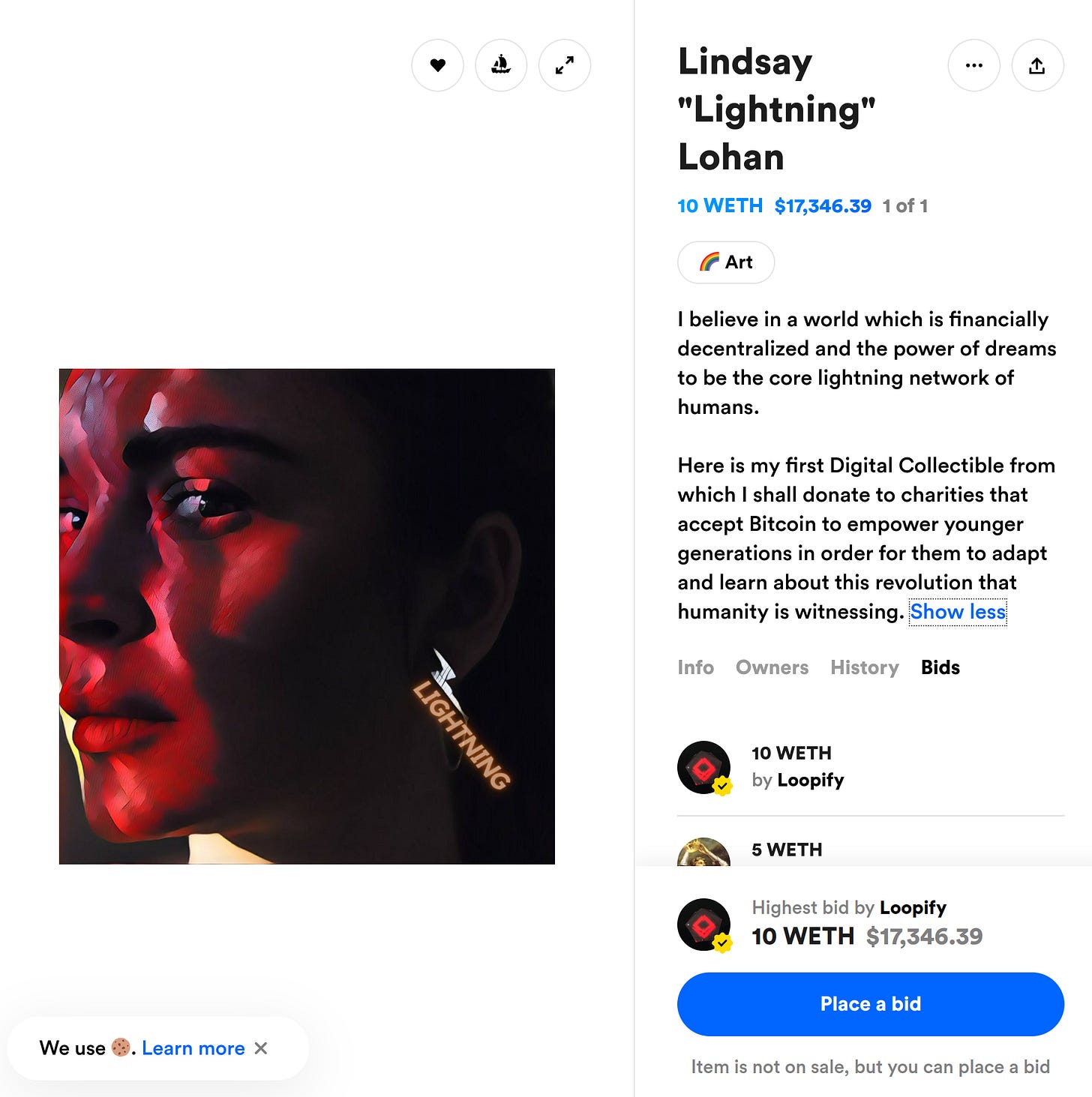The width and height of the screenshot is (1092, 1097).
Task: Click the 10 WETH price link
Action: tap(720, 206)
